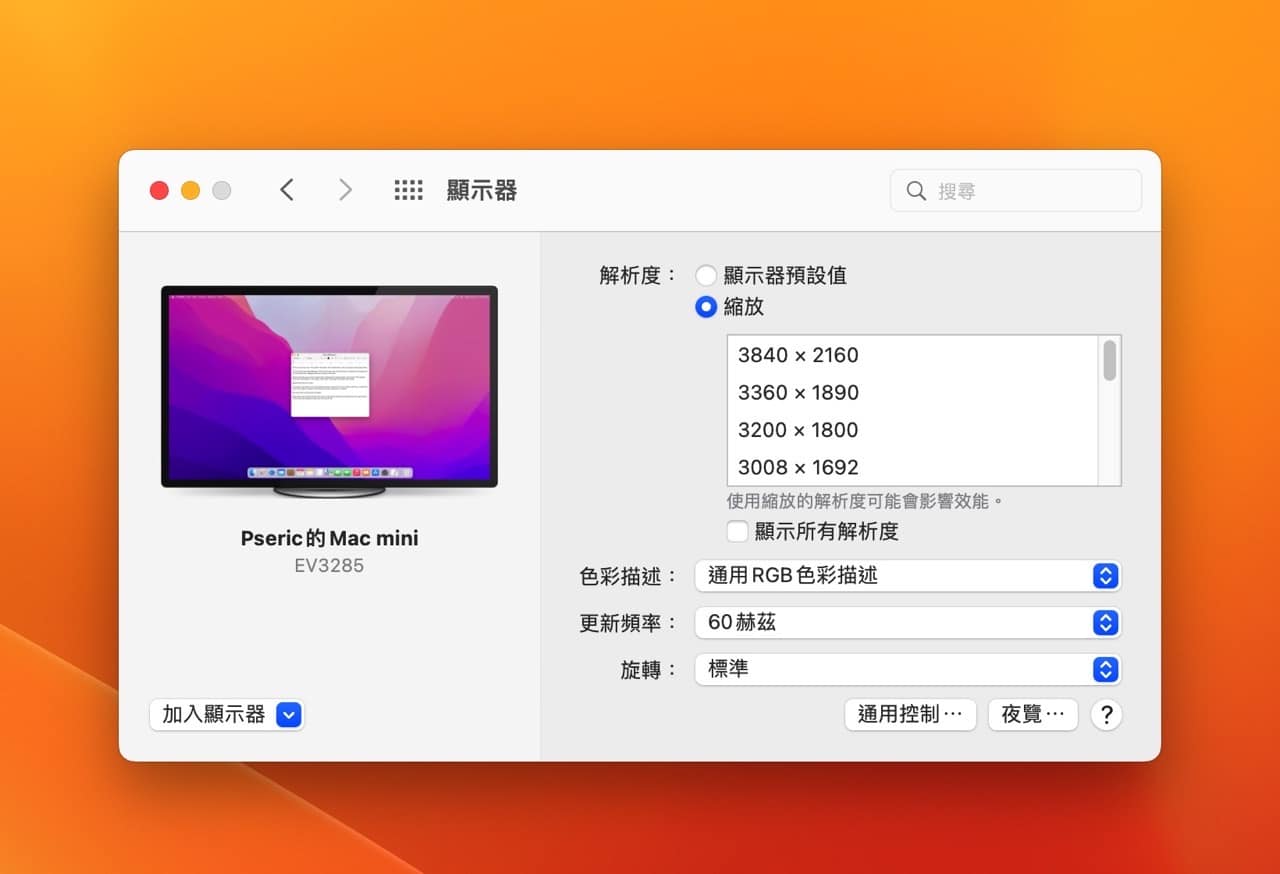
Task: Click the EV3285 display name text
Action: click(329, 566)
